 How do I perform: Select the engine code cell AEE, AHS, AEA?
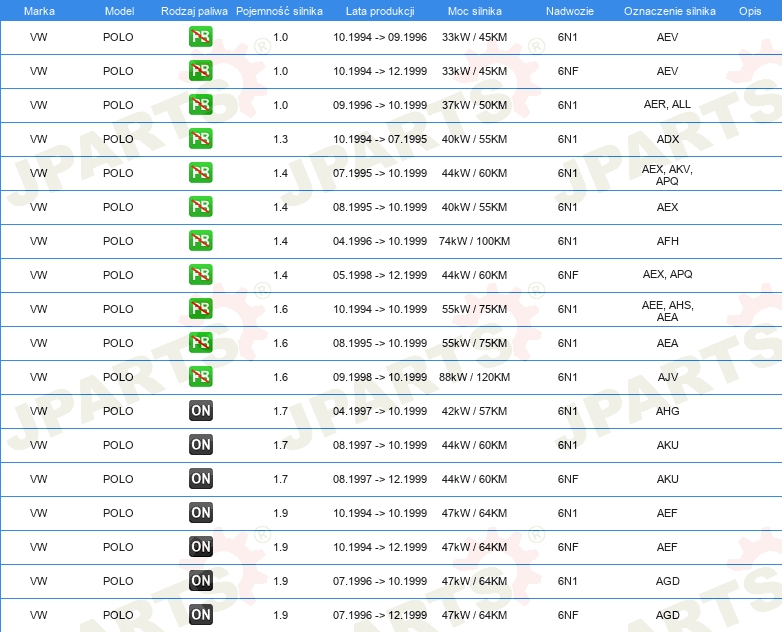coord(667,311)
